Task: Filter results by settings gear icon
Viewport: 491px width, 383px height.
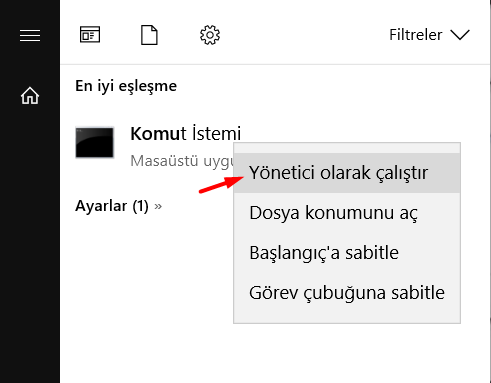Action: [x=210, y=35]
